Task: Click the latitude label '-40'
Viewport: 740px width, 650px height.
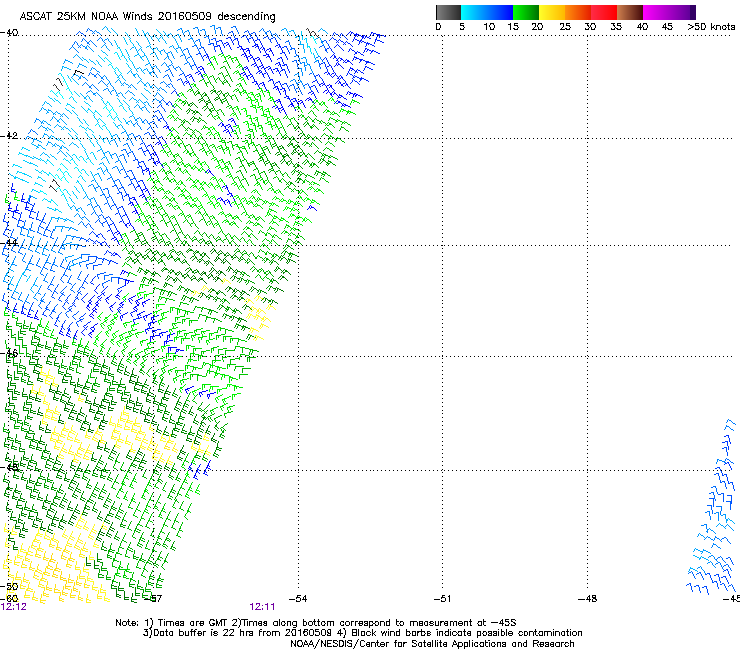Action: click(9, 33)
